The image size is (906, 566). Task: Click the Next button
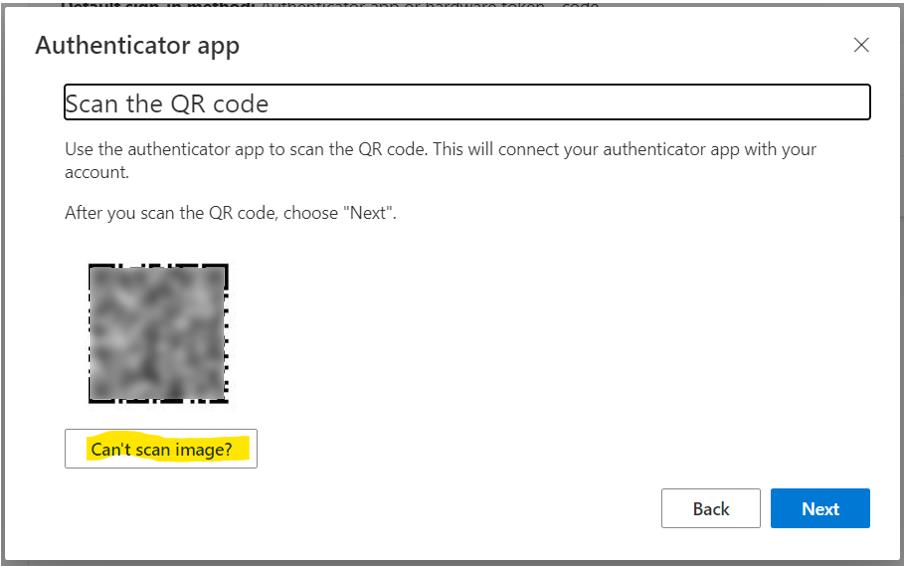(820, 508)
